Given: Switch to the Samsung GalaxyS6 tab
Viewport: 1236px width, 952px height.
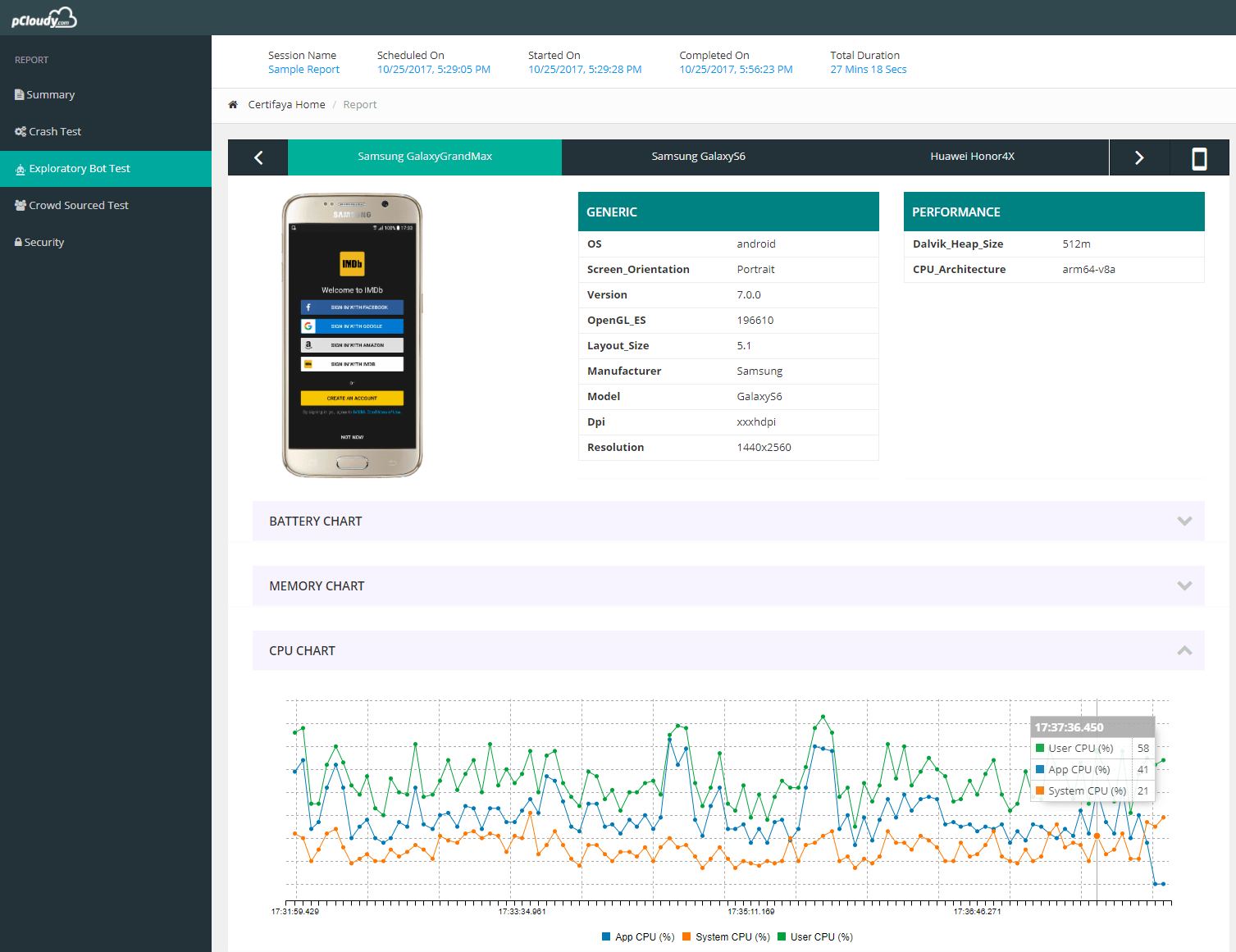Looking at the screenshot, I should click(698, 156).
